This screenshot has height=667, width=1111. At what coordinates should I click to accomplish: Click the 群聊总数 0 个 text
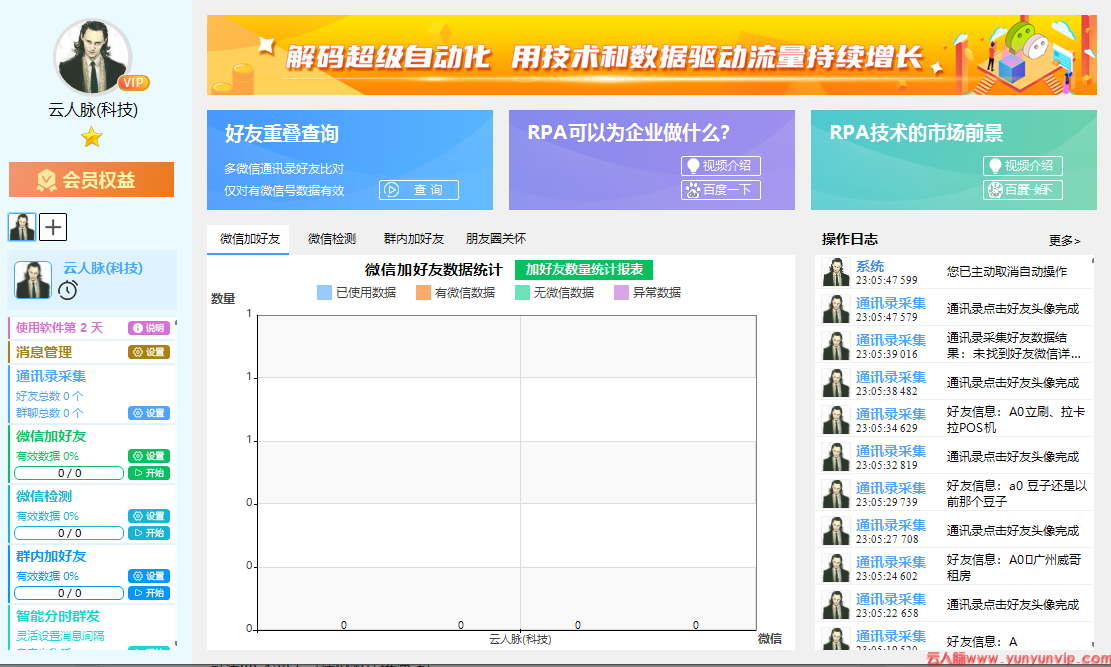coord(50,413)
